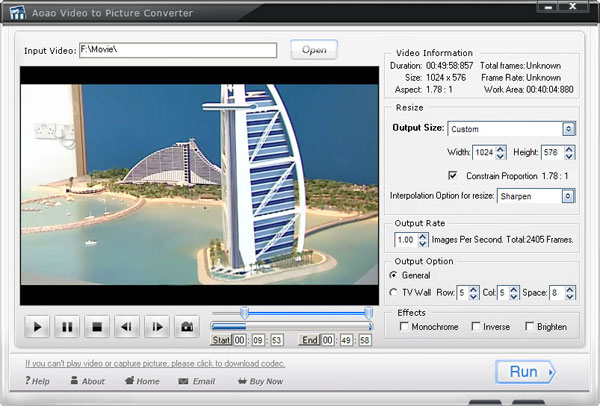Click the Row value field
Image resolution: width=600 pixels, height=406 pixels.
[463, 293]
